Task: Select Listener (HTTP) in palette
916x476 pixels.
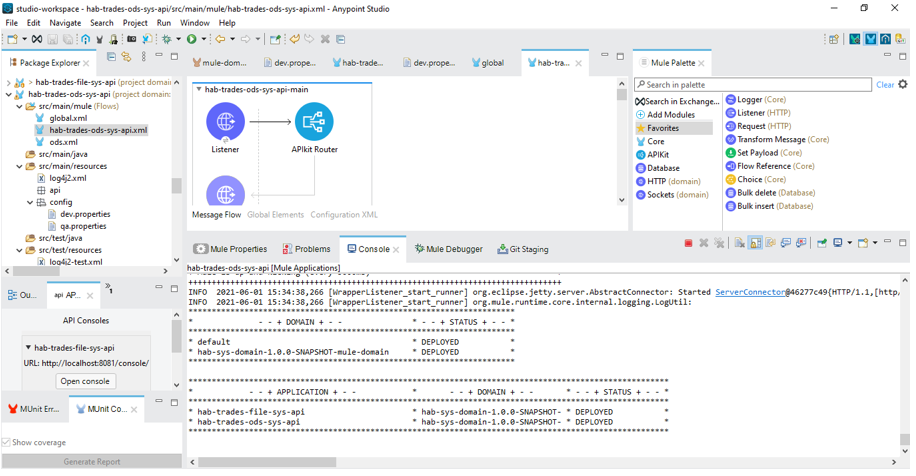Action: (x=758, y=113)
